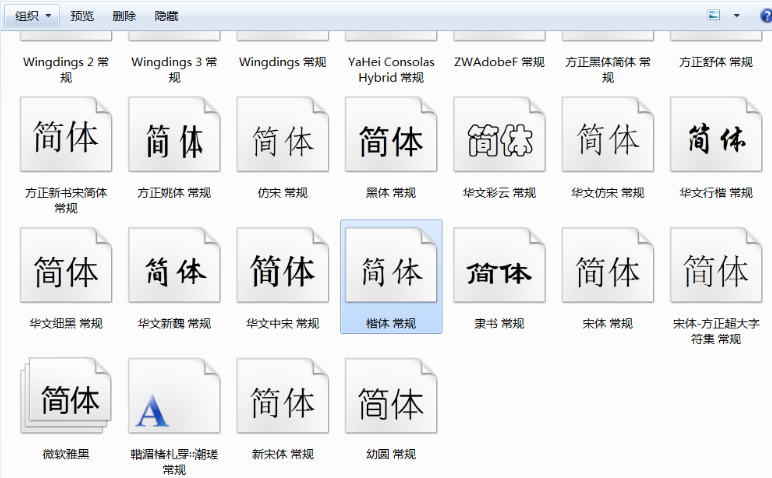Select the 幼圆 常规 font icon
This screenshot has height=478, width=772.
[391, 396]
